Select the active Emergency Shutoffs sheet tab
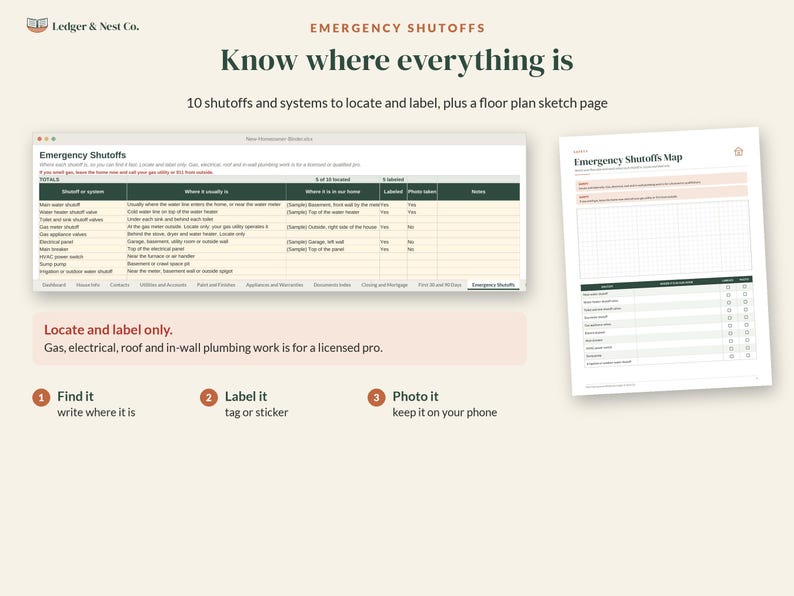Image resolution: width=794 pixels, height=596 pixels. (493, 285)
